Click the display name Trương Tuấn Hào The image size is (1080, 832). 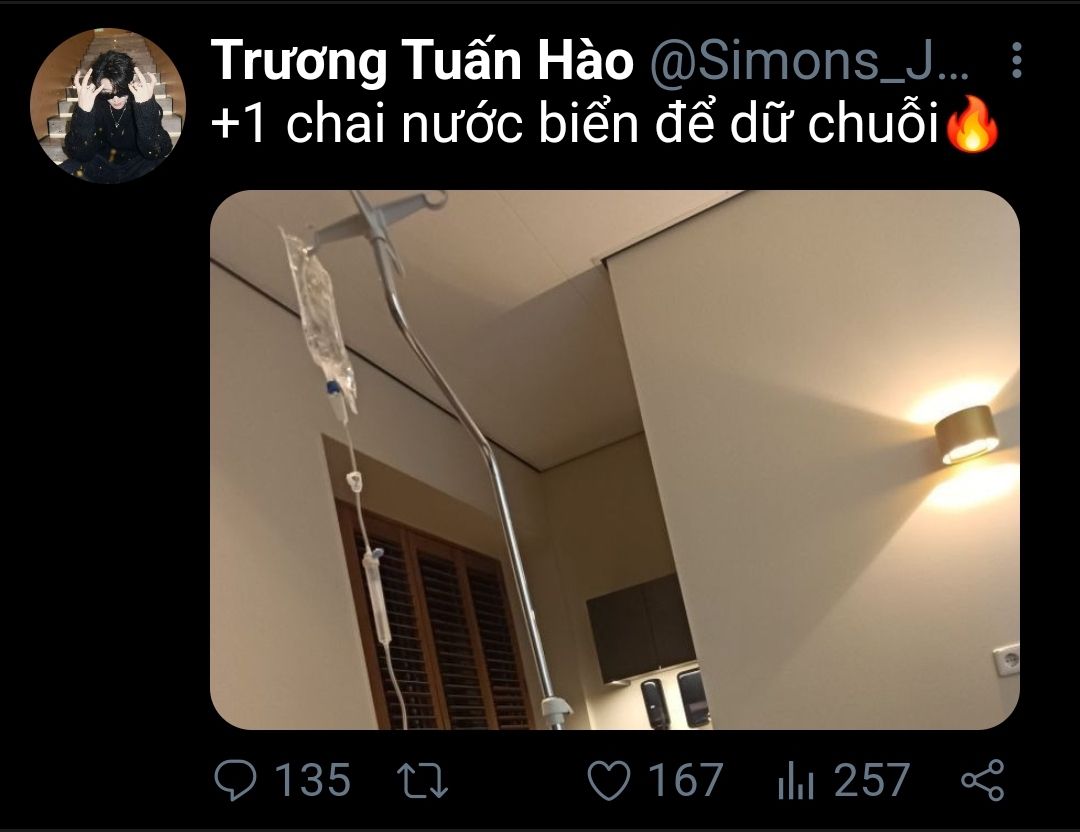422,61
